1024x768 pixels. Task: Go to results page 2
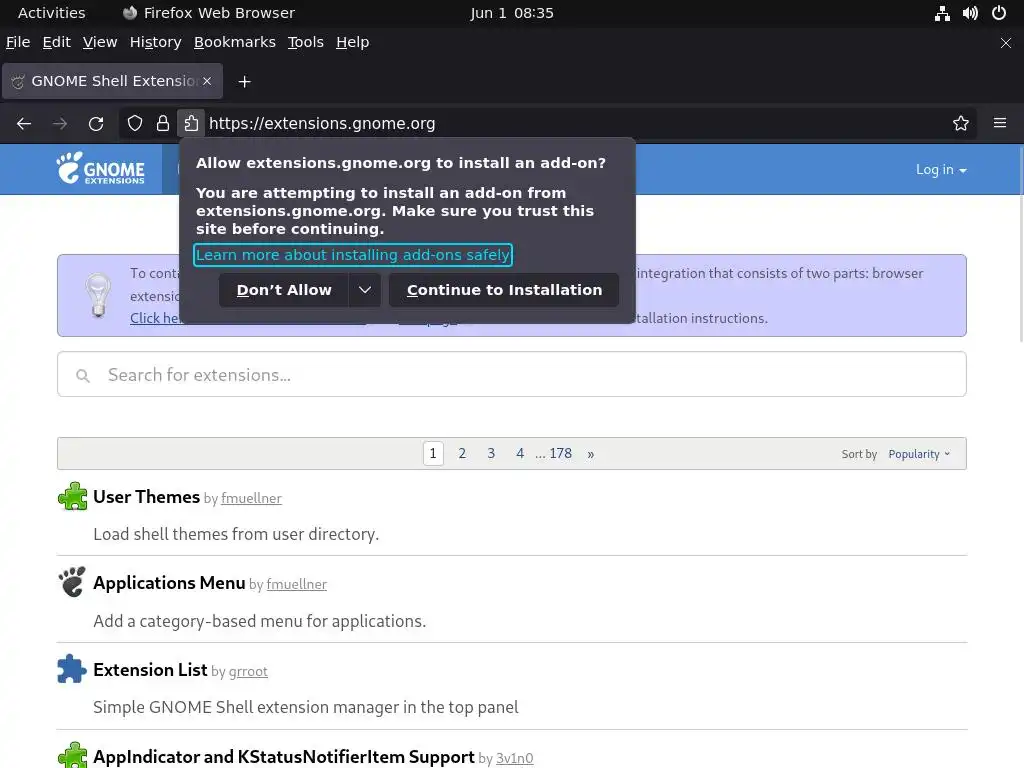(462, 453)
